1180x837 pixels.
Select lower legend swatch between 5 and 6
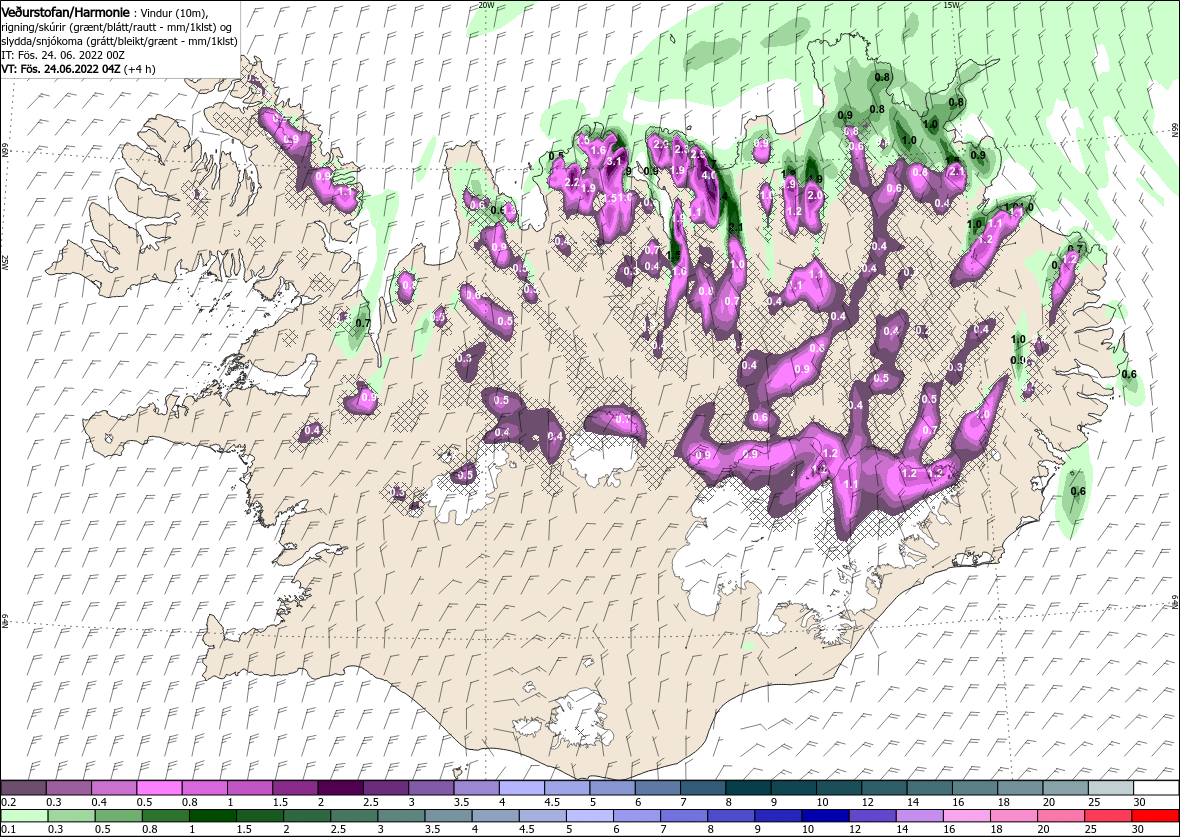point(589,817)
